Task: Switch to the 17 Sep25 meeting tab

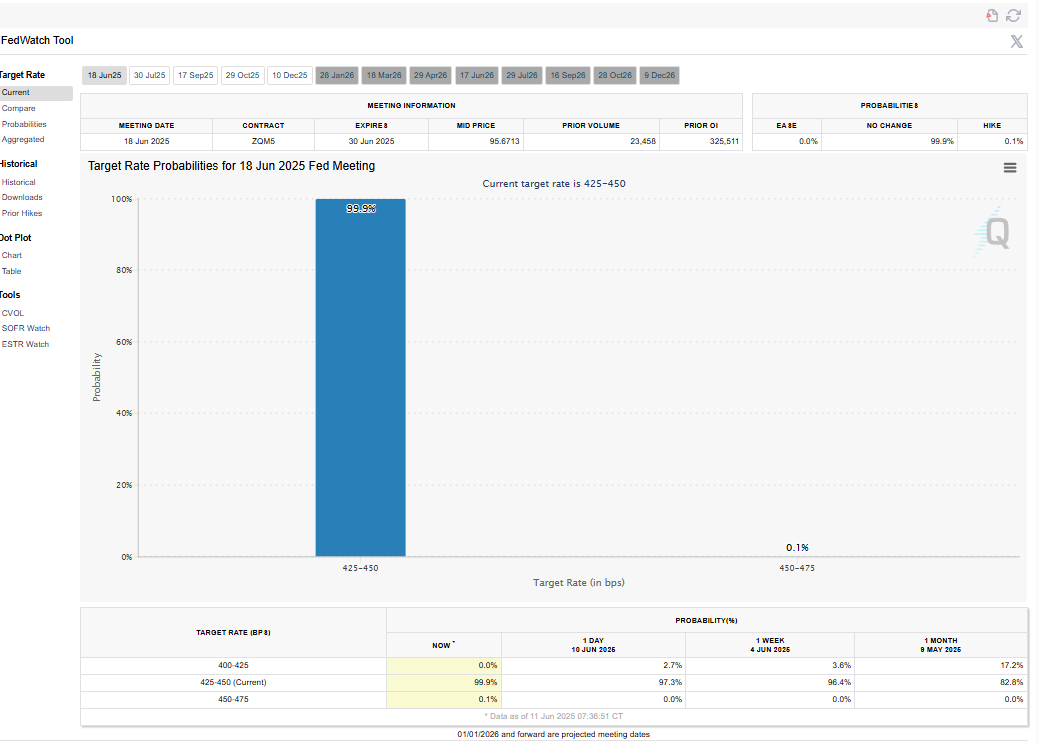Action: pos(195,75)
